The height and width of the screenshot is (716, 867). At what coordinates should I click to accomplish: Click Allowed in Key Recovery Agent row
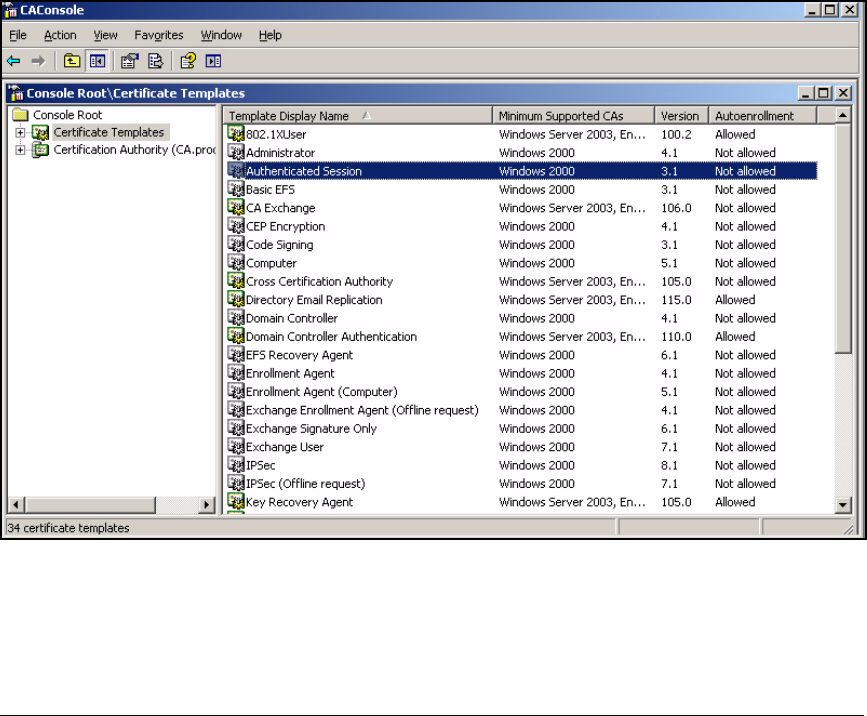(x=735, y=502)
